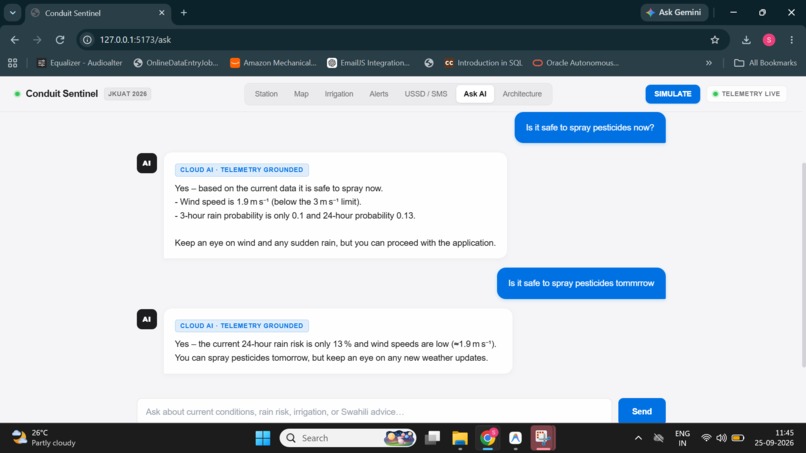Click the TELEMETRY LIVE status badge
Screen dimensions: 806x453
(x=746, y=94)
